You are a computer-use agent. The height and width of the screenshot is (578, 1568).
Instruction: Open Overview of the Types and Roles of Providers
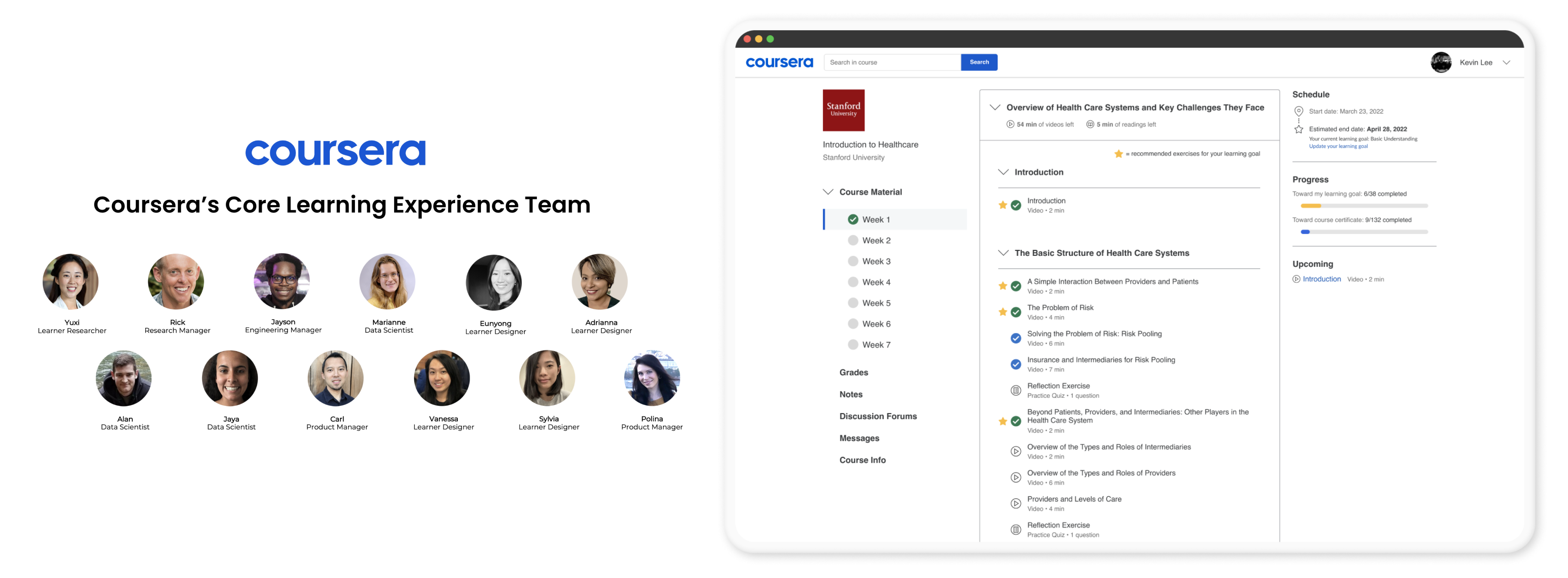(x=1101, y=473)
